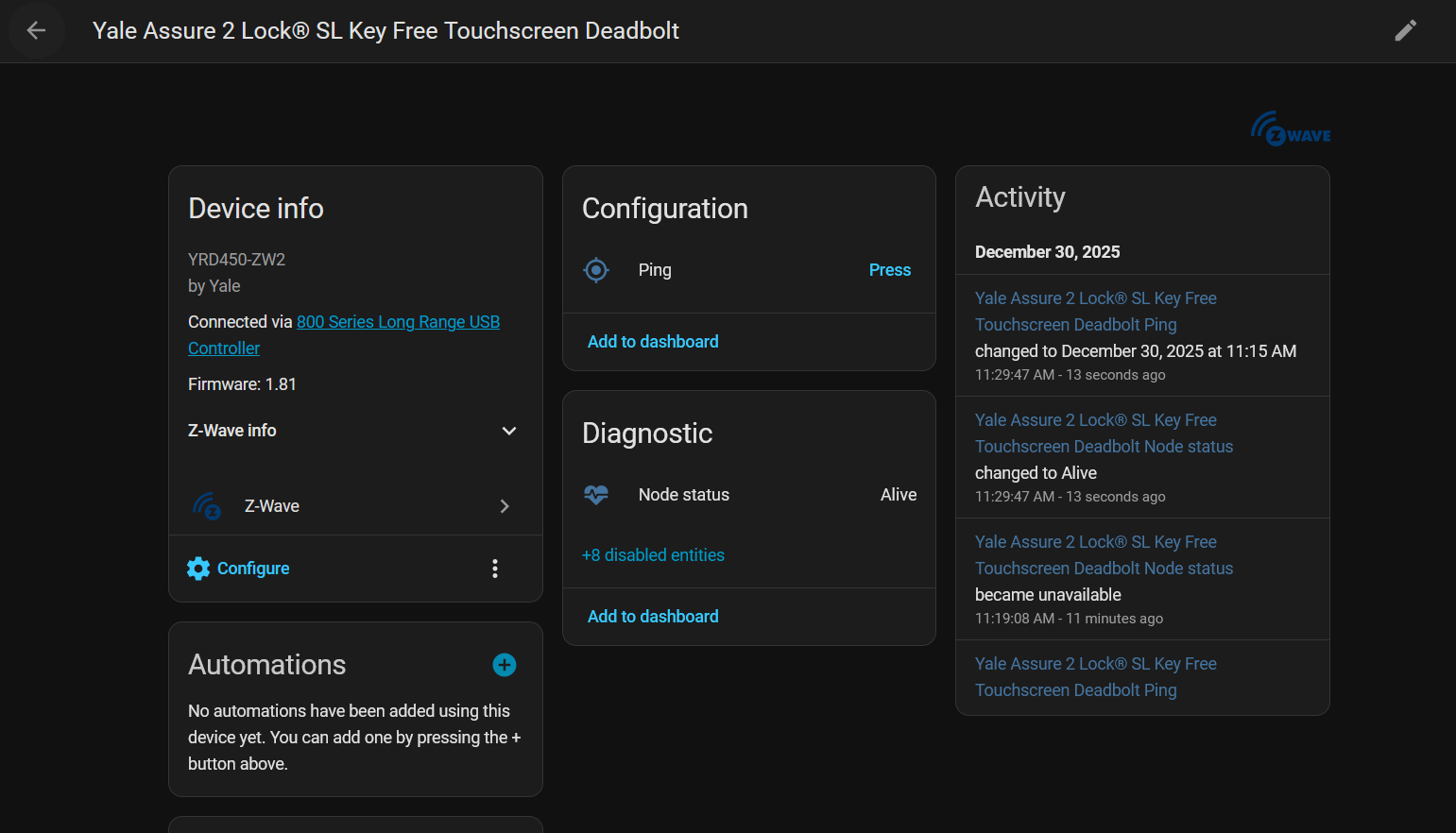Add Configuration card to dashboard
1456x833 pixels.
(x=653, y=342)
